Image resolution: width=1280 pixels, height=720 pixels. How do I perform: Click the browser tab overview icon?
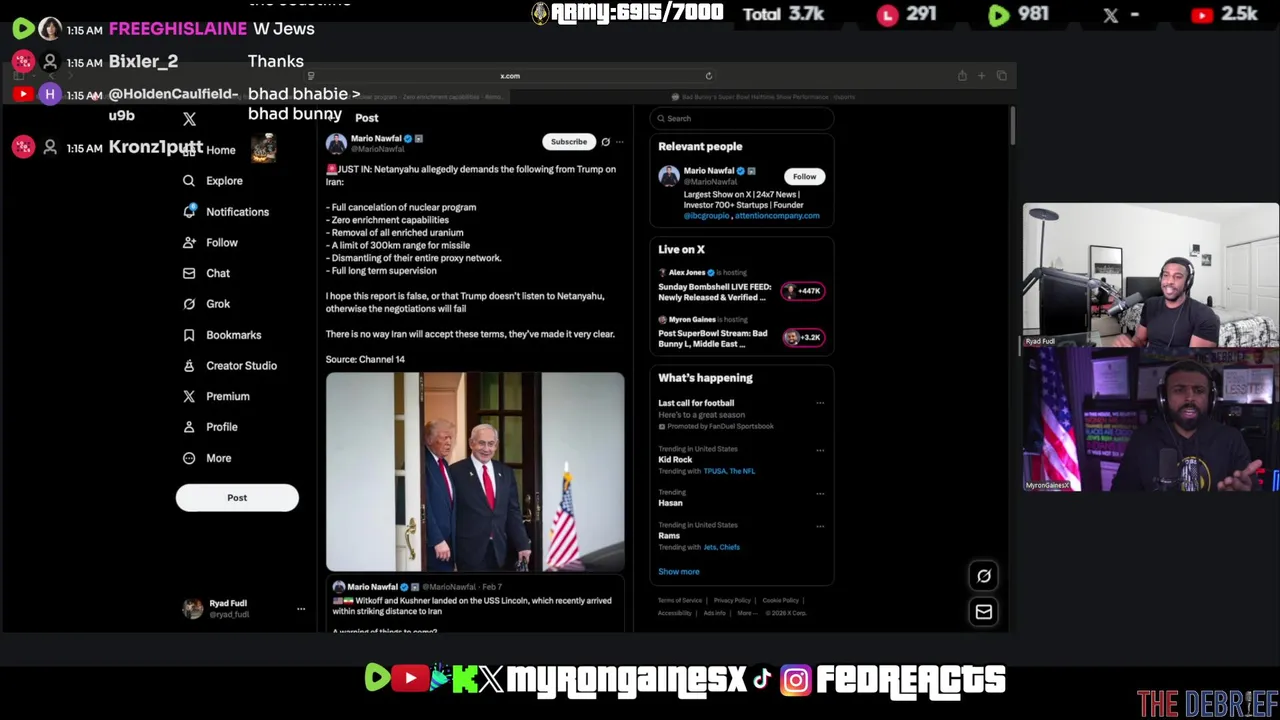1001,76
